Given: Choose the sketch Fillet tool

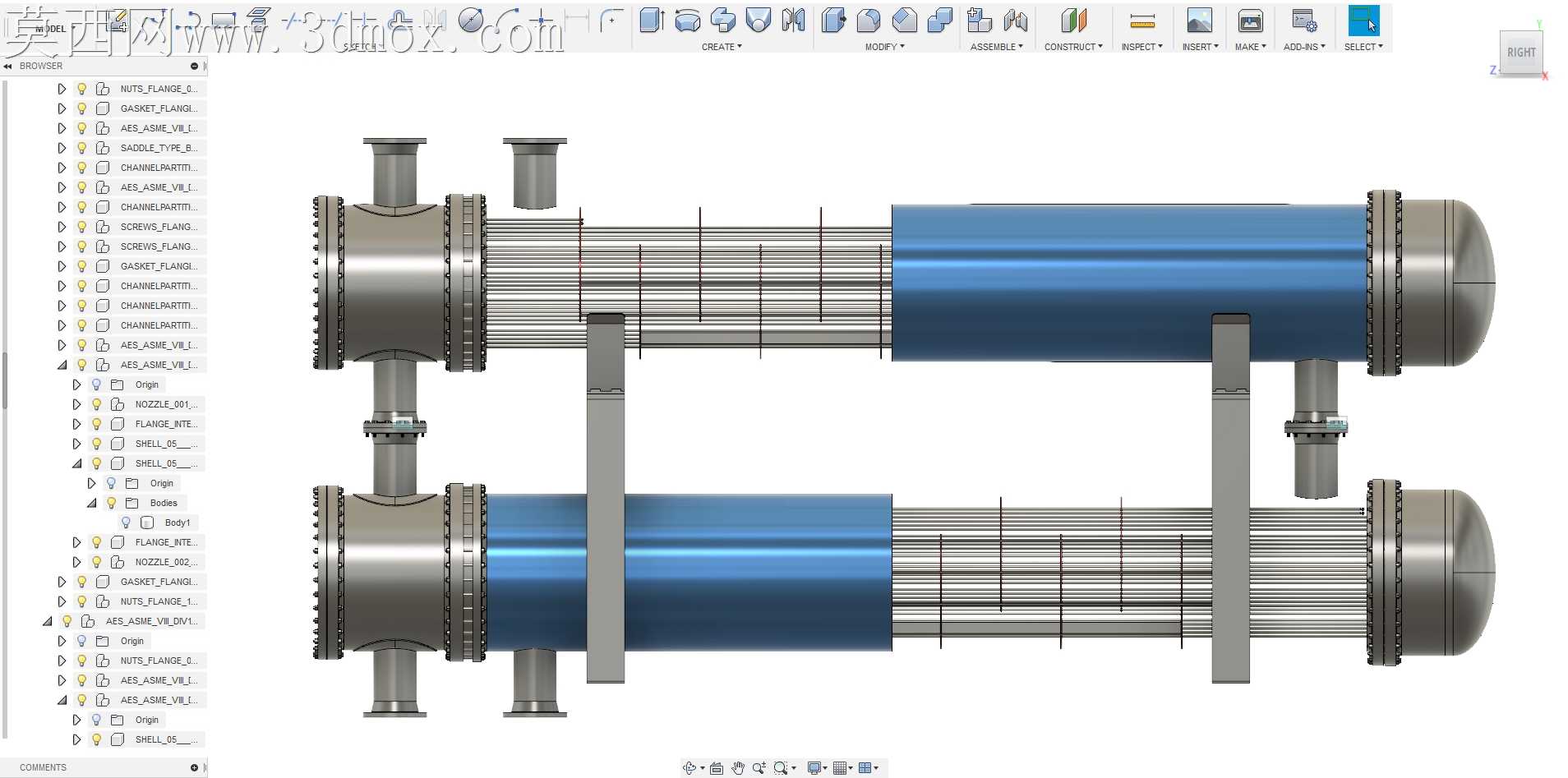Looking at the screenshot, I should [610, 21].
